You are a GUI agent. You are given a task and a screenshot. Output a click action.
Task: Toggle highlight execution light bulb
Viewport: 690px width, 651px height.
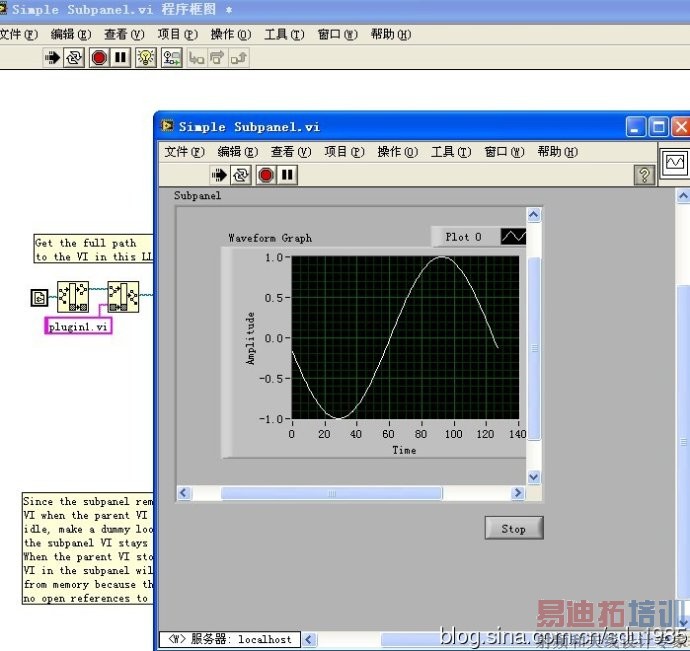[146, 58]
